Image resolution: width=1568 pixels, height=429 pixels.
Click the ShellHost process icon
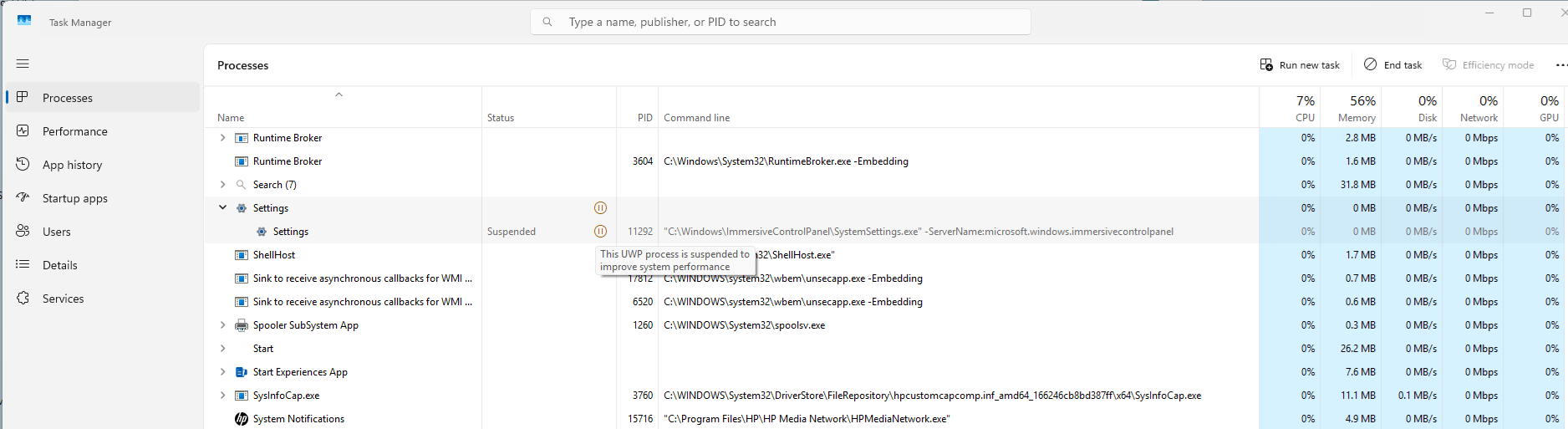click(242, 255)
